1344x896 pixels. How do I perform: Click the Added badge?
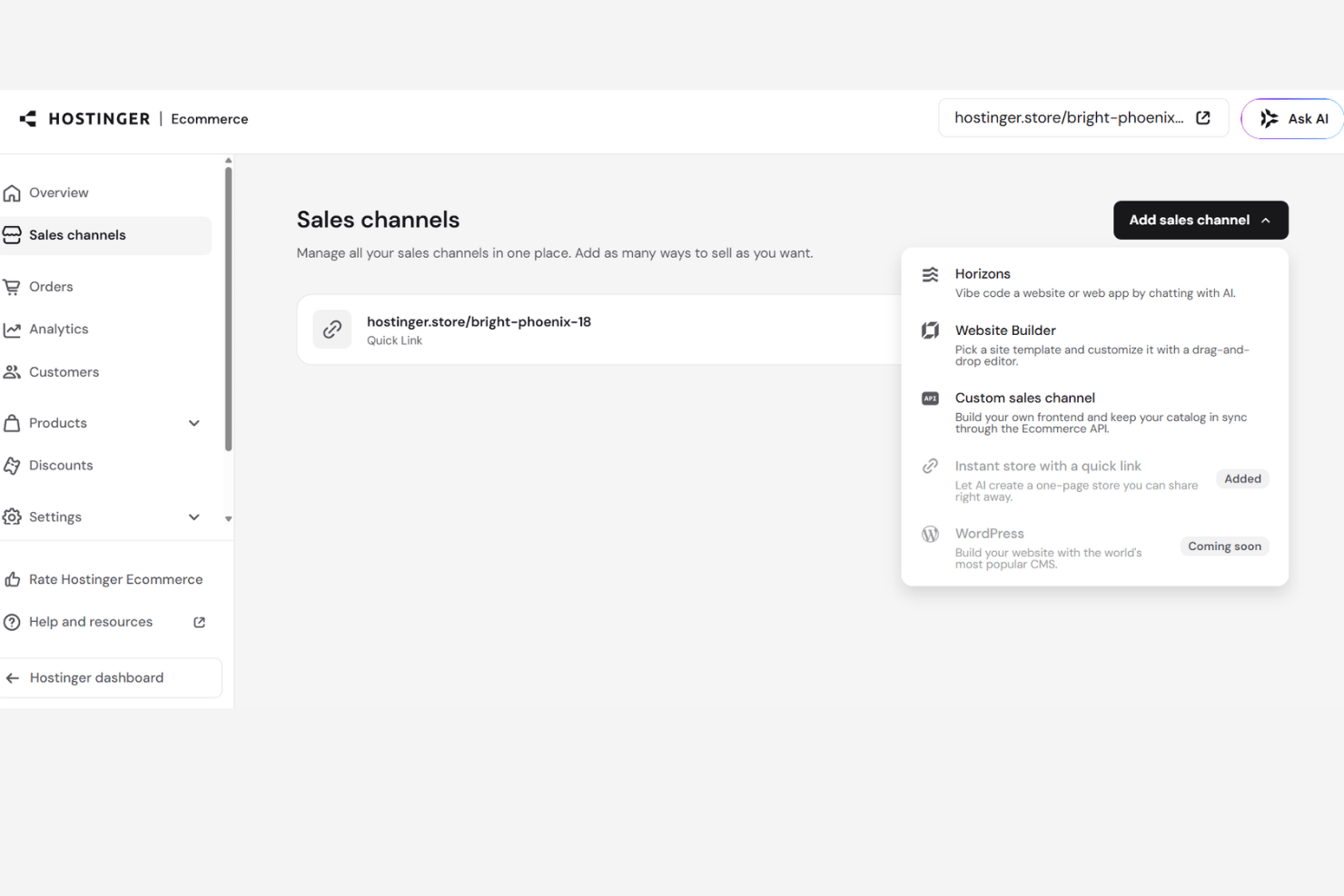(x=1242, y=478)
